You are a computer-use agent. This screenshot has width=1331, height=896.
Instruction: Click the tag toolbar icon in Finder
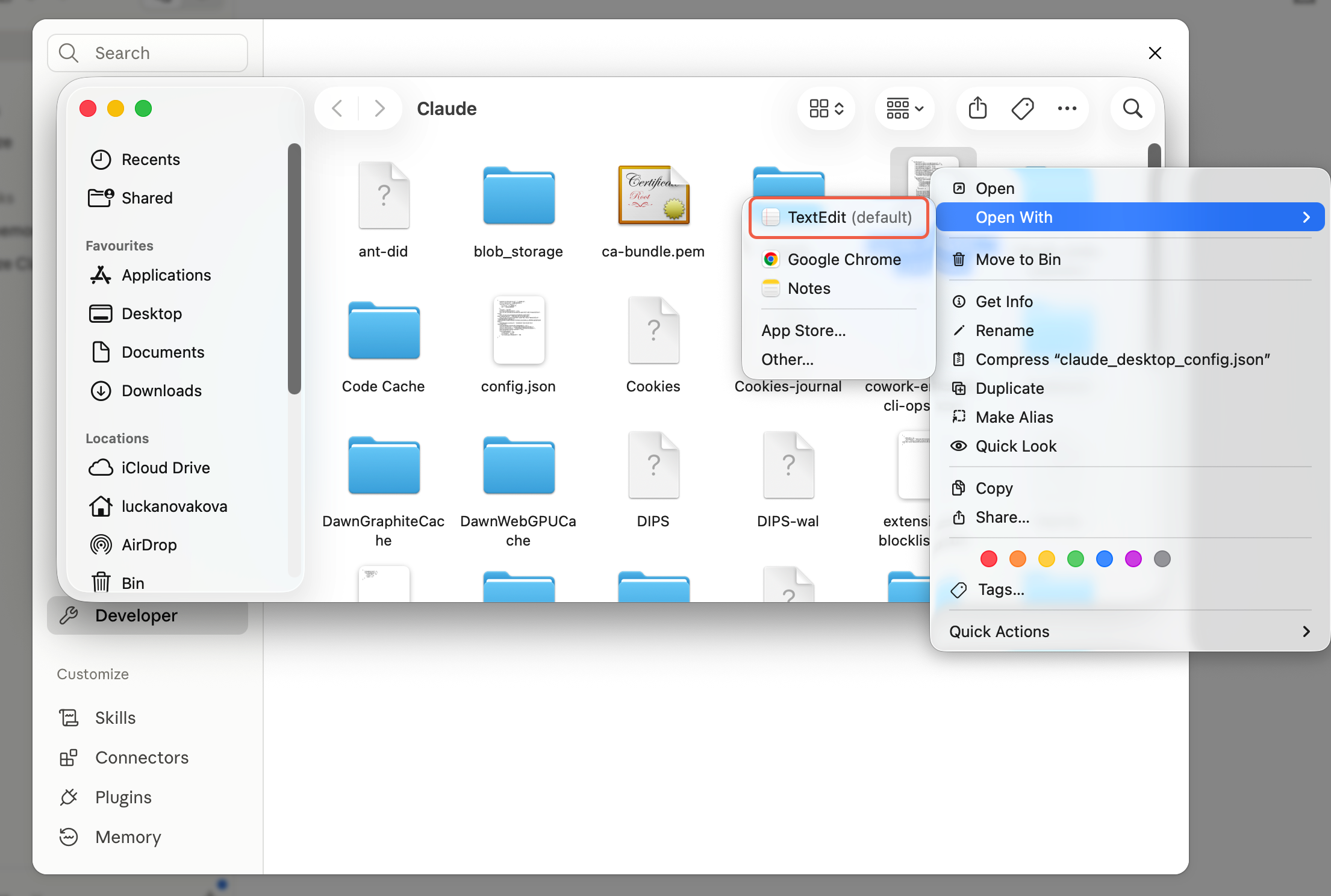point(1023,108)
